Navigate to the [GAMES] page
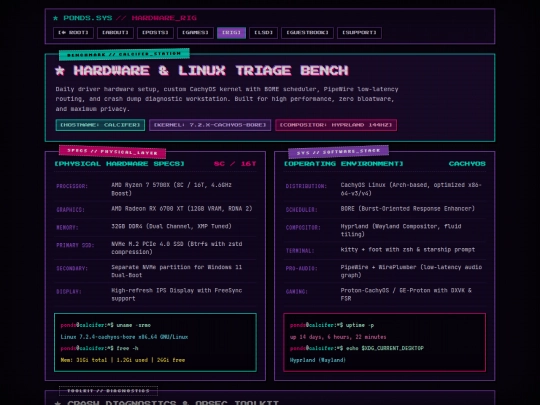Viewport: 540px width, 405px height. click(195, 33)
